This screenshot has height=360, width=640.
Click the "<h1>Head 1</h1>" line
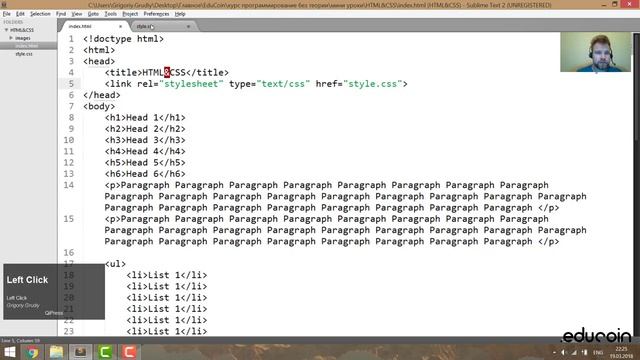pyautogui.click(x=145, y=118)
